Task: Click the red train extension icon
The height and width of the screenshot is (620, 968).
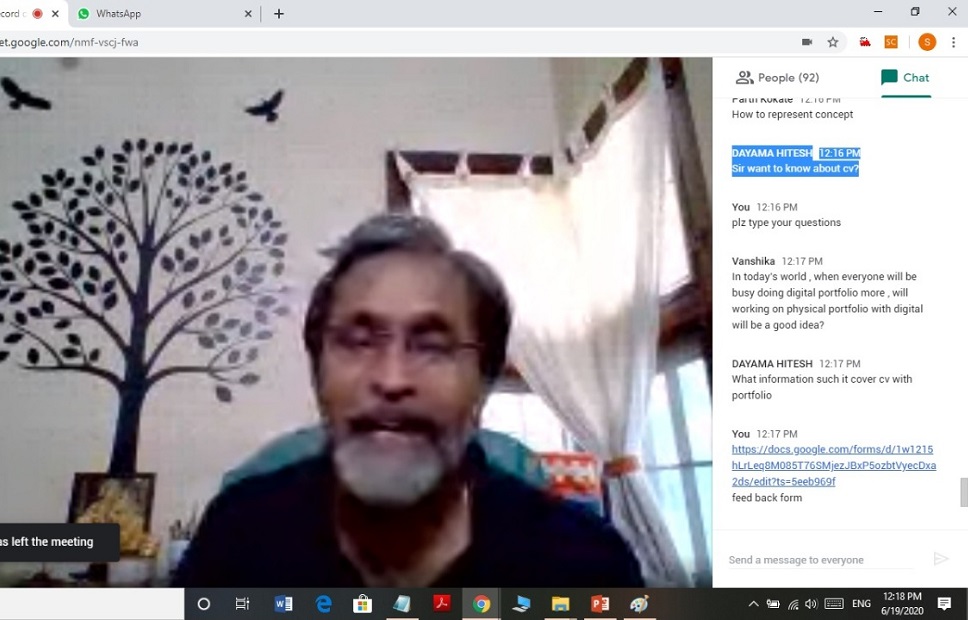Action: coord(865,42)
